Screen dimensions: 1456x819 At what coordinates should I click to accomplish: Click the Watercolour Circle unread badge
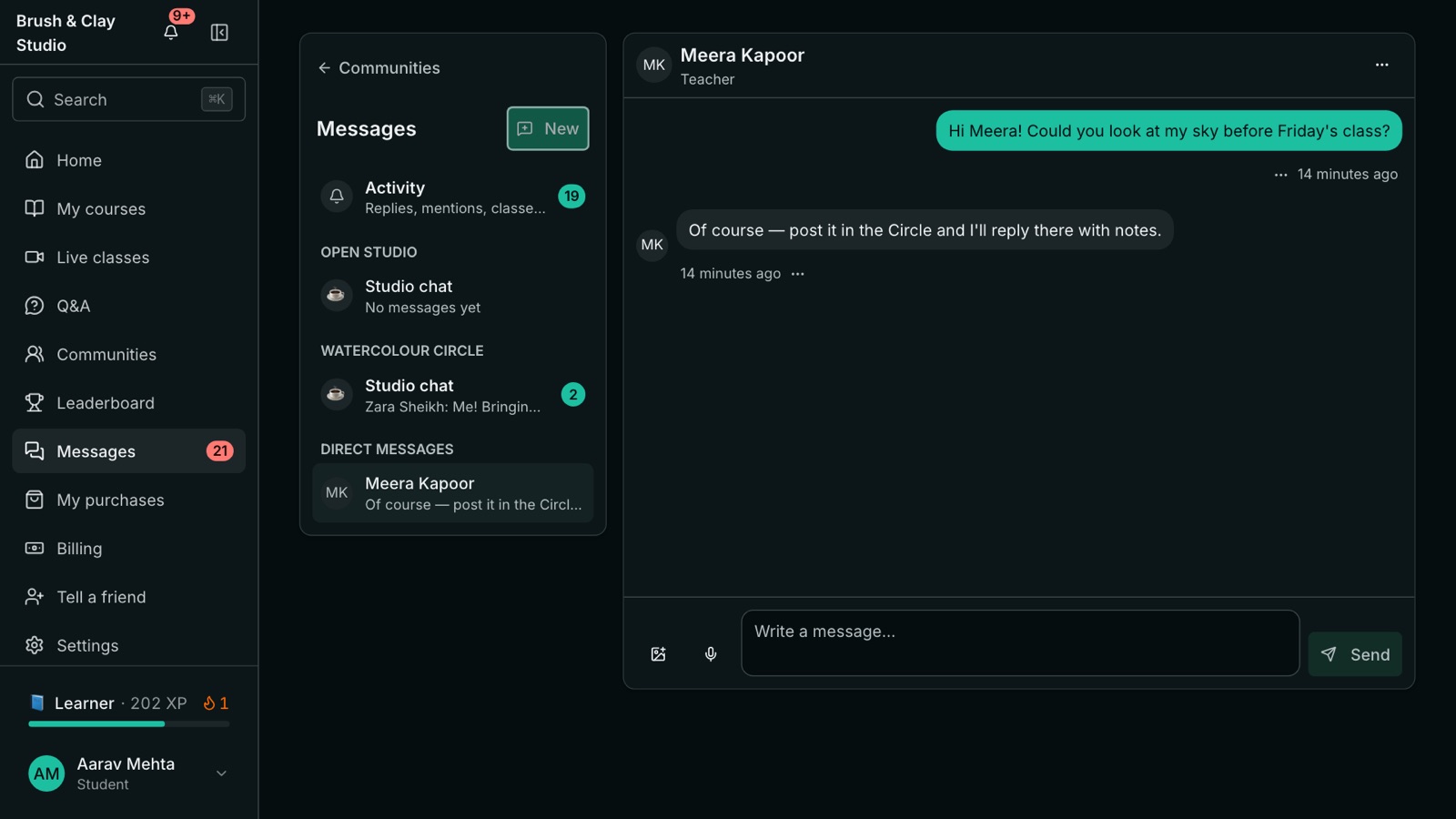click(x=573, y=394)
